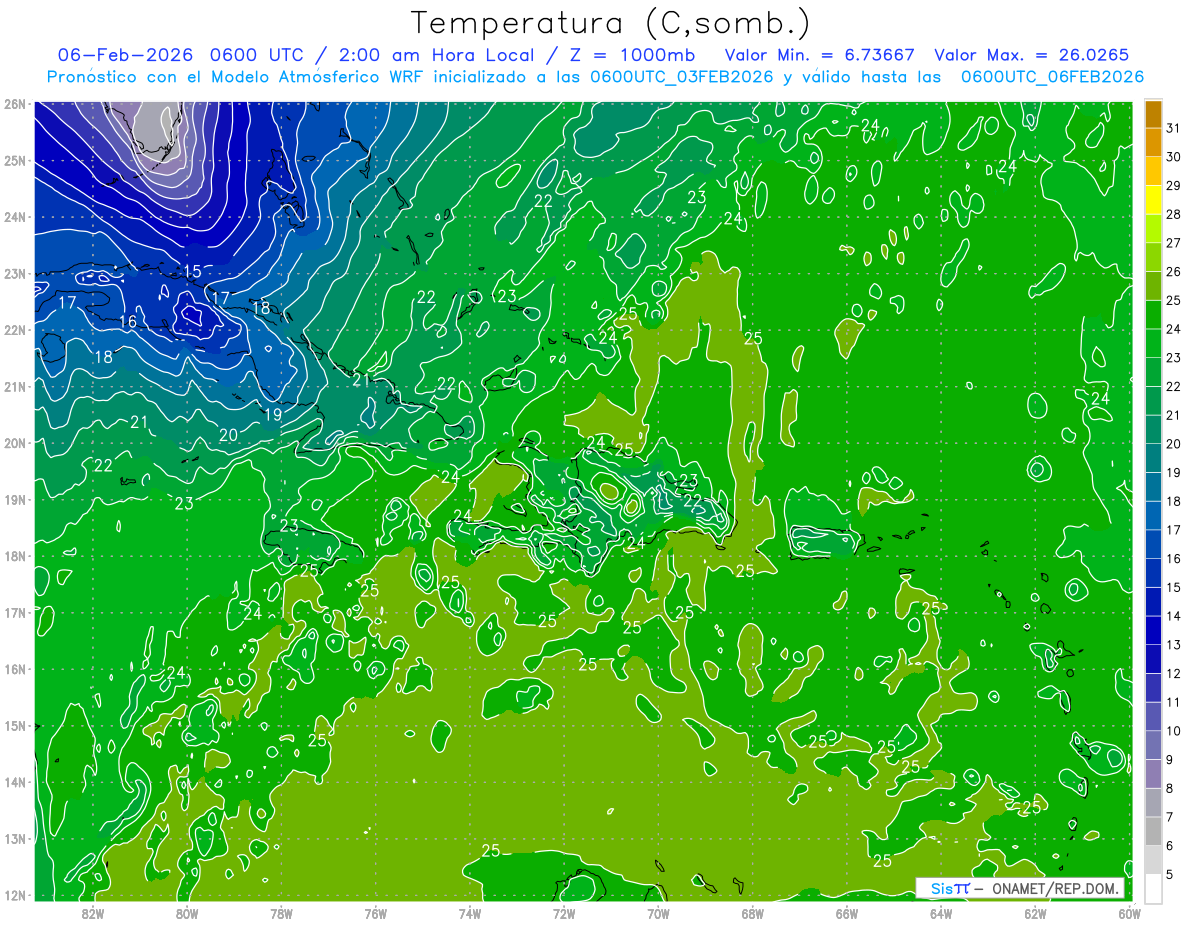Click the "15" contour label on the map
1200x927 pixels.
192,271
